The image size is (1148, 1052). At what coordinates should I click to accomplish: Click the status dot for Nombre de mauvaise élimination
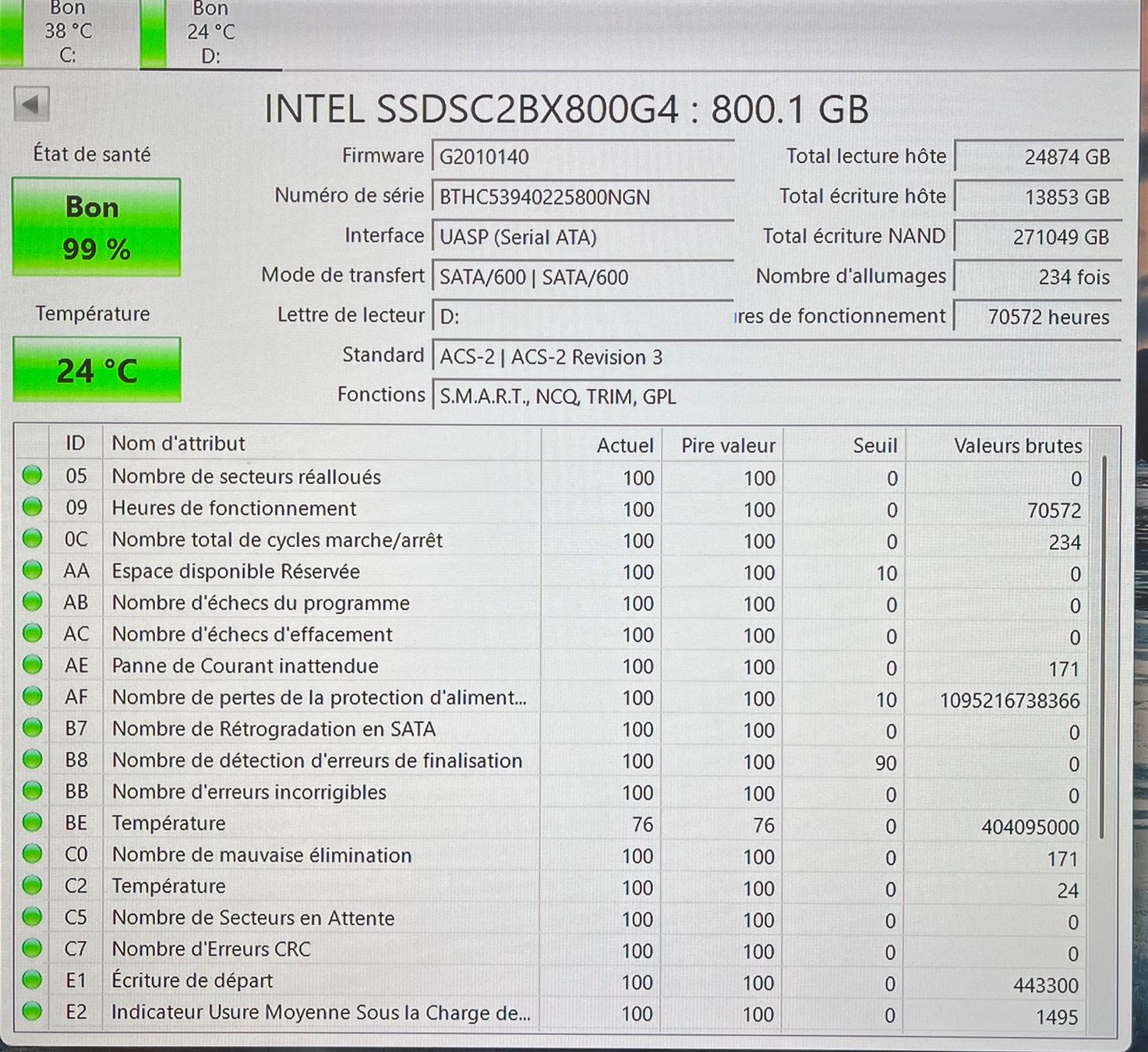(x=32, y=854)
